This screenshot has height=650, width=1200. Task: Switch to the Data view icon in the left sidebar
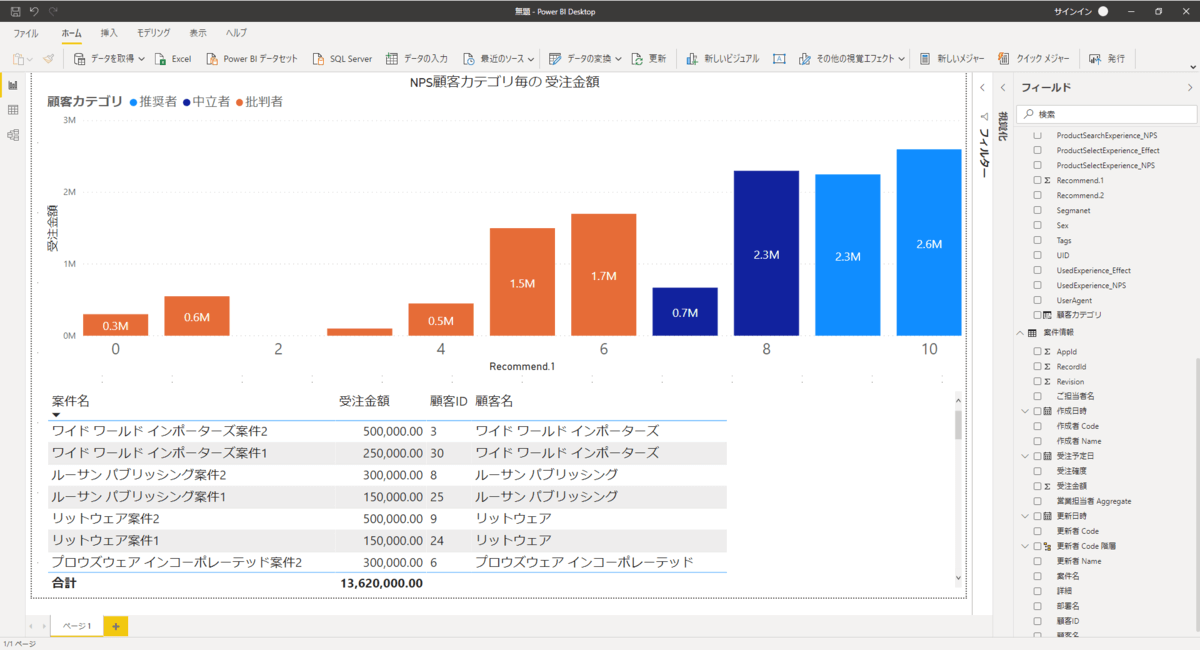pyautogui.click(x=13, y=110)
